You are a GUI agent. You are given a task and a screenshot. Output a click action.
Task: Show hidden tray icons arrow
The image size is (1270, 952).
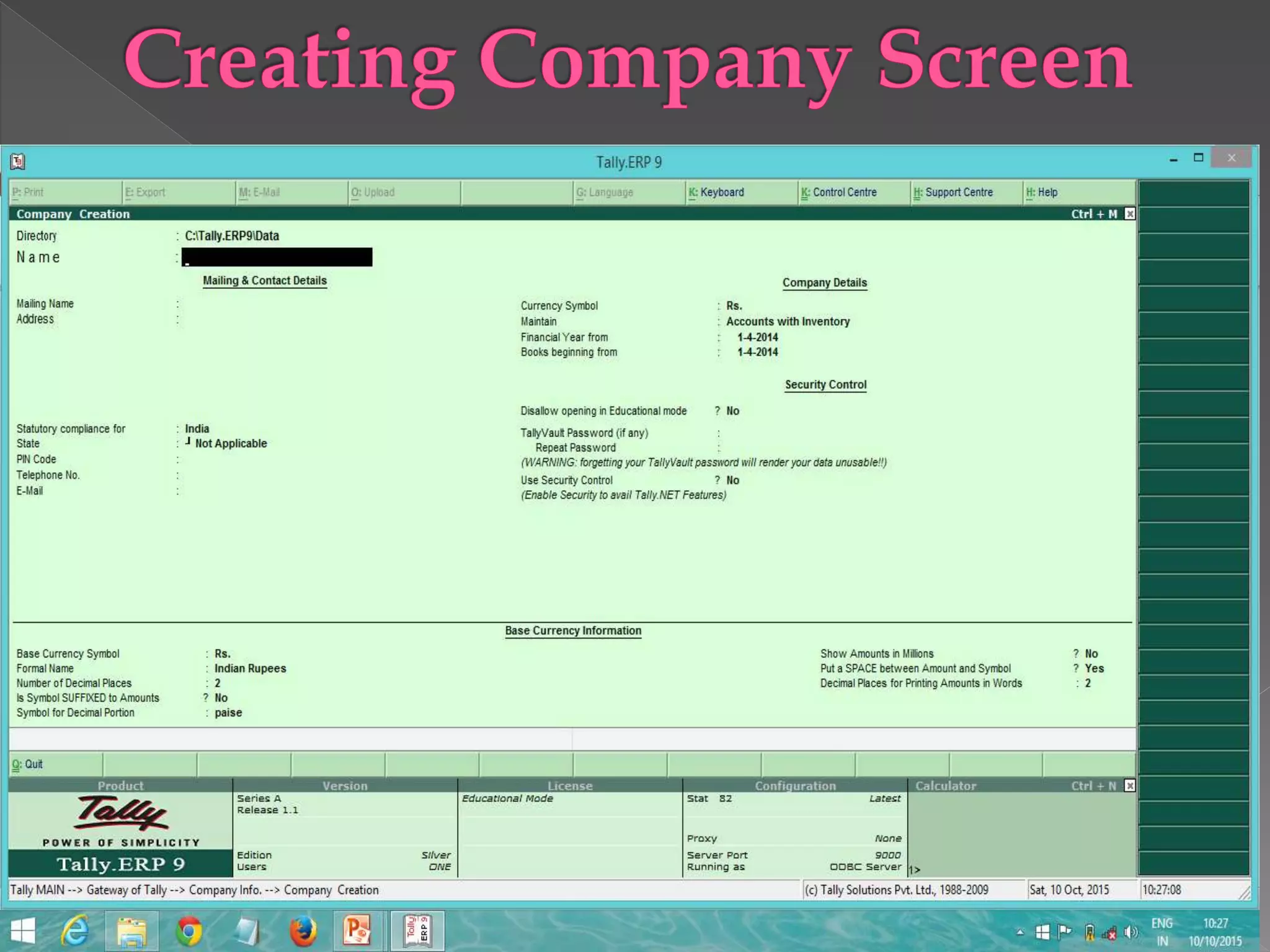pos(1020,932)
